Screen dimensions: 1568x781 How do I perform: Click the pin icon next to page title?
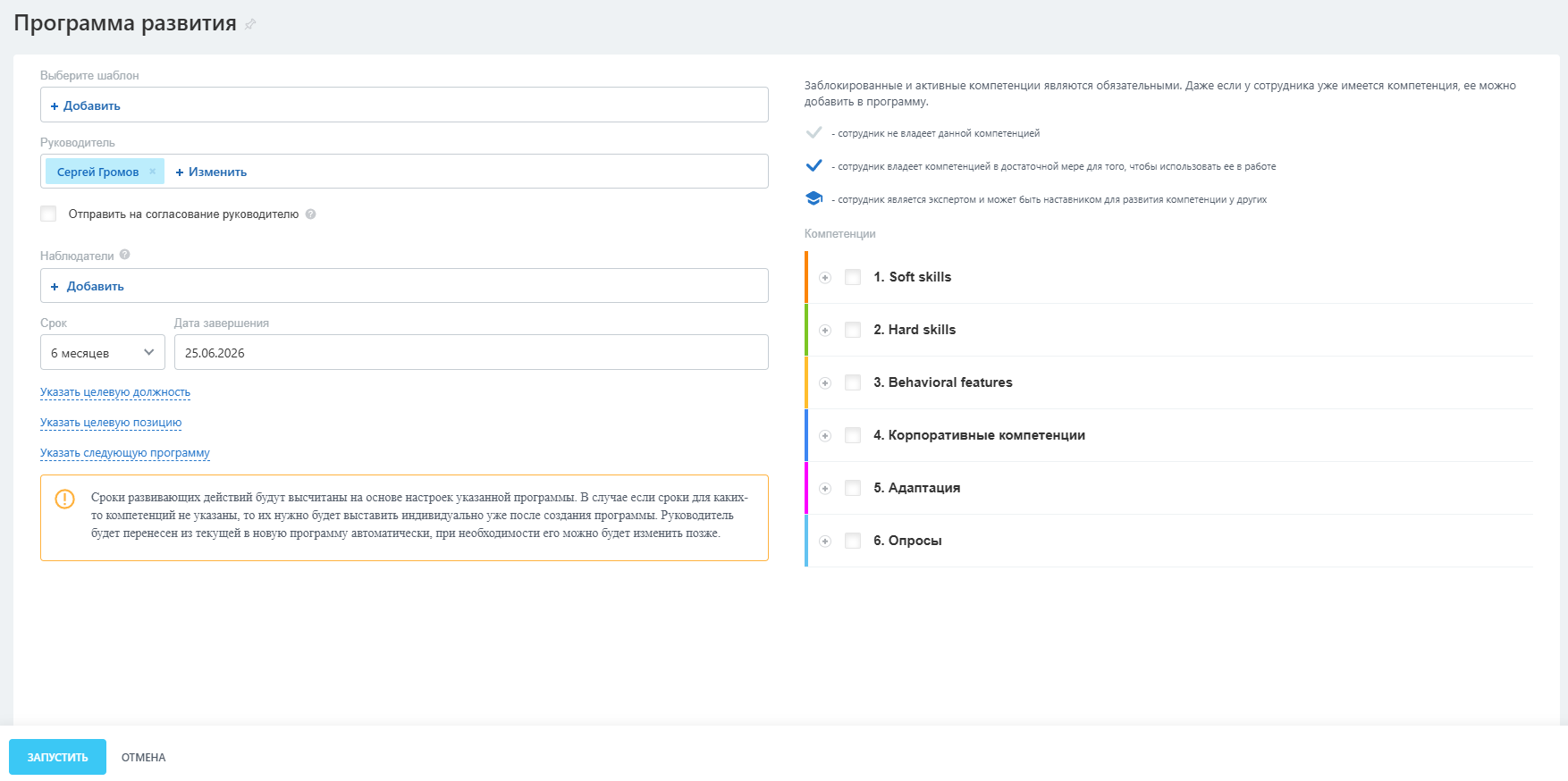tap(250, 24)
